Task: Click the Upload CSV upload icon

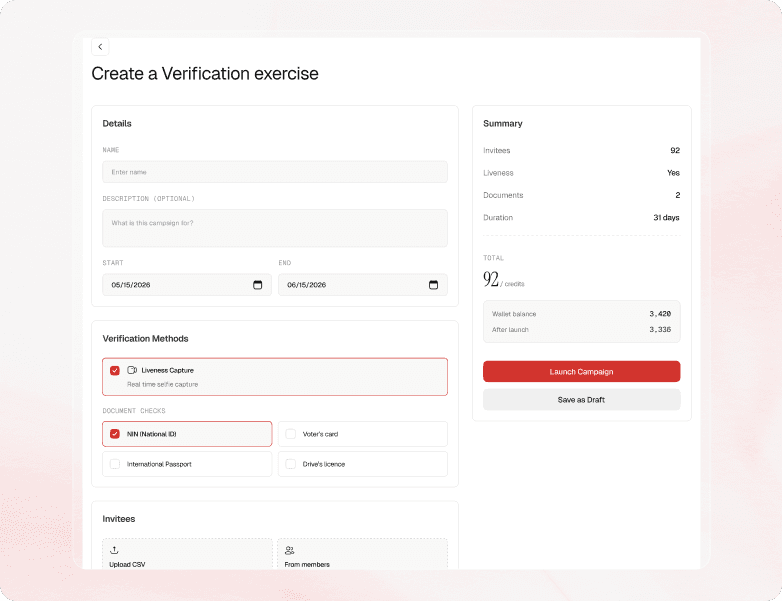Action: pyautogui.click(x=114, y=550)
